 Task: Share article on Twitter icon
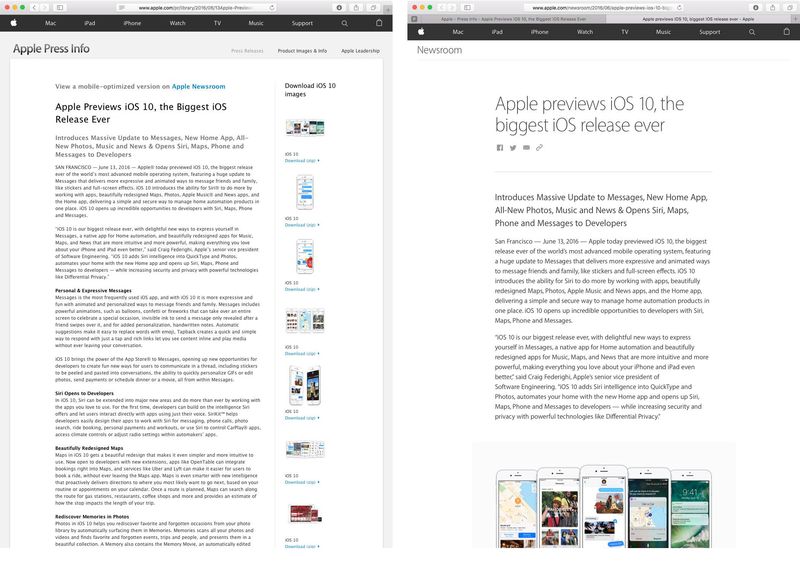click(513, 148)
